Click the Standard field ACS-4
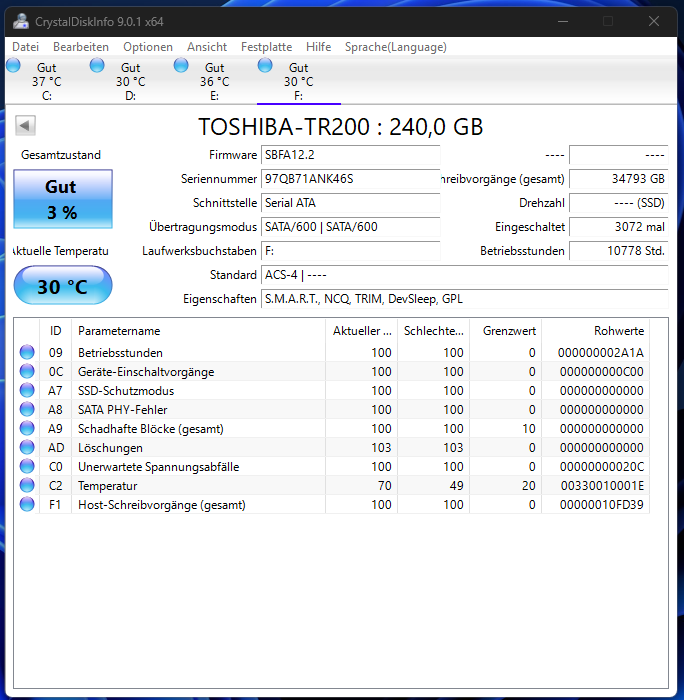The image size is (684, 700). 464,275
